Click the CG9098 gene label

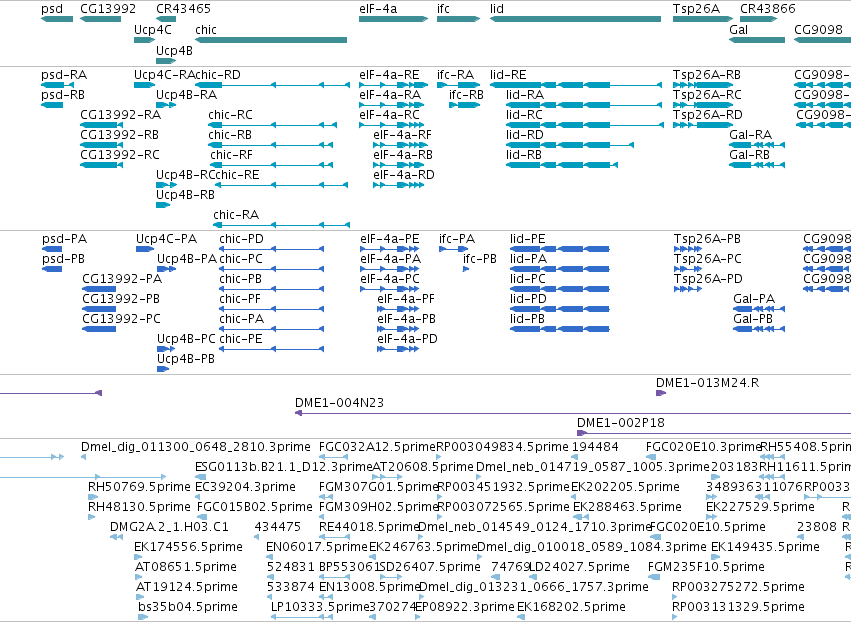click(818, 29)
